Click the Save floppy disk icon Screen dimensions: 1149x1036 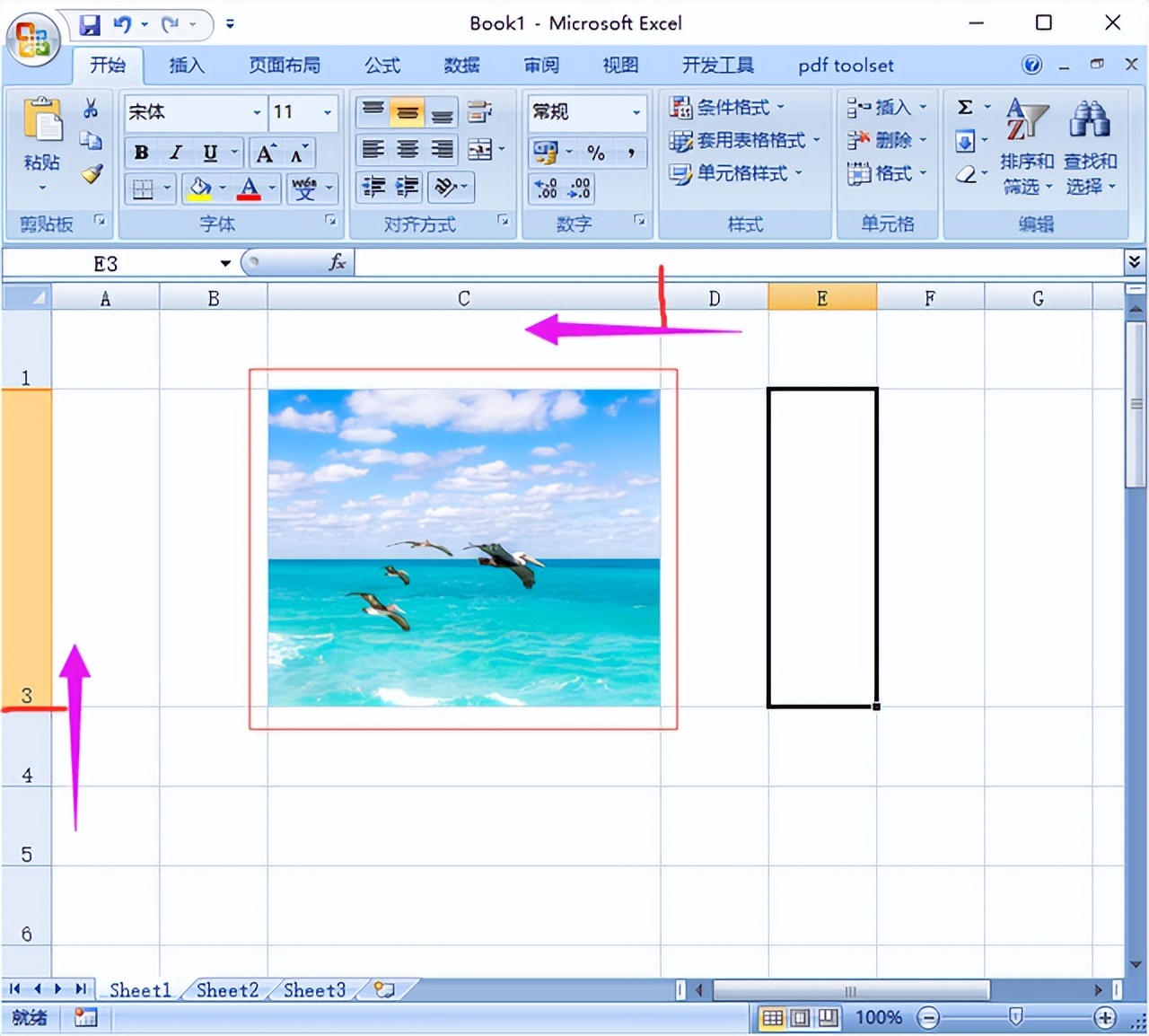coord(90,24)
